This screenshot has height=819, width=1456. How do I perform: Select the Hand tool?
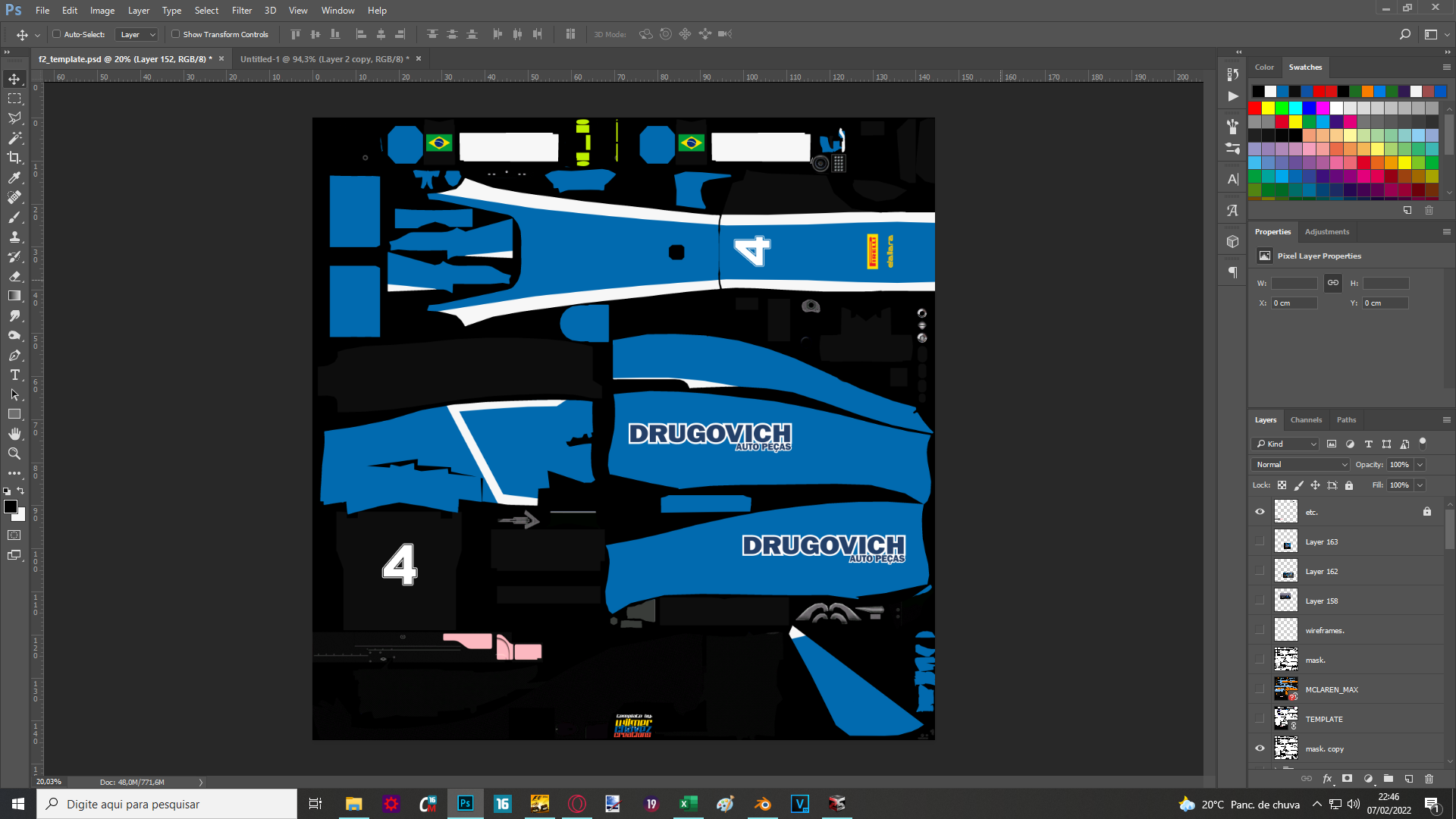(x=14, y=434)
